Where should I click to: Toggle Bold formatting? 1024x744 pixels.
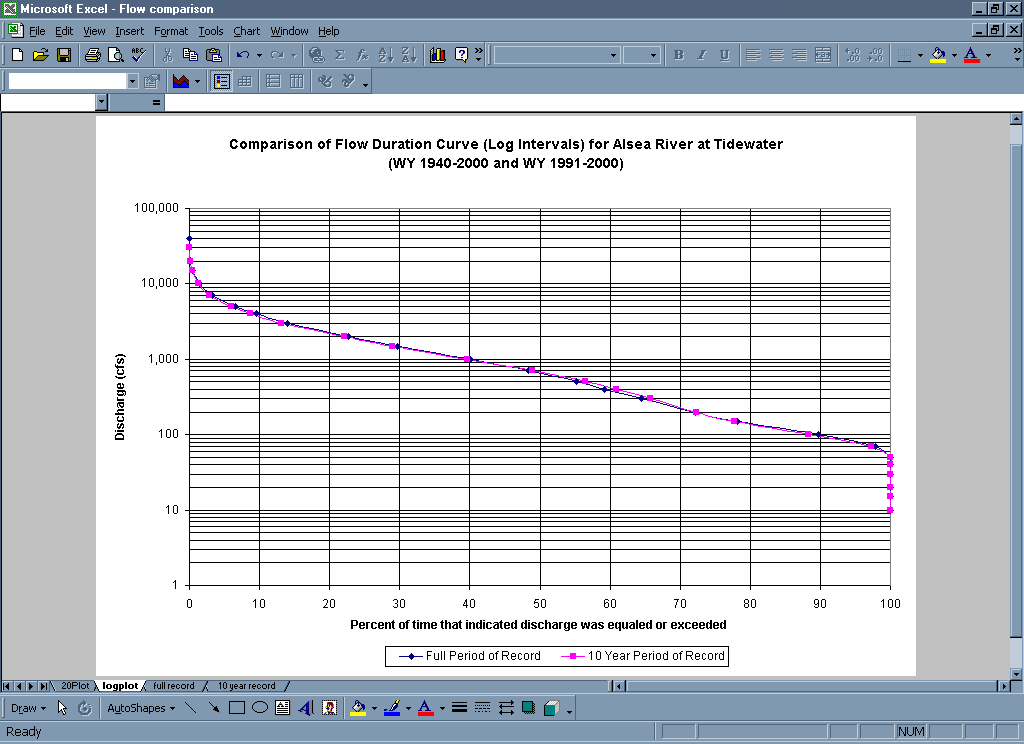click(x=678, y=55)
